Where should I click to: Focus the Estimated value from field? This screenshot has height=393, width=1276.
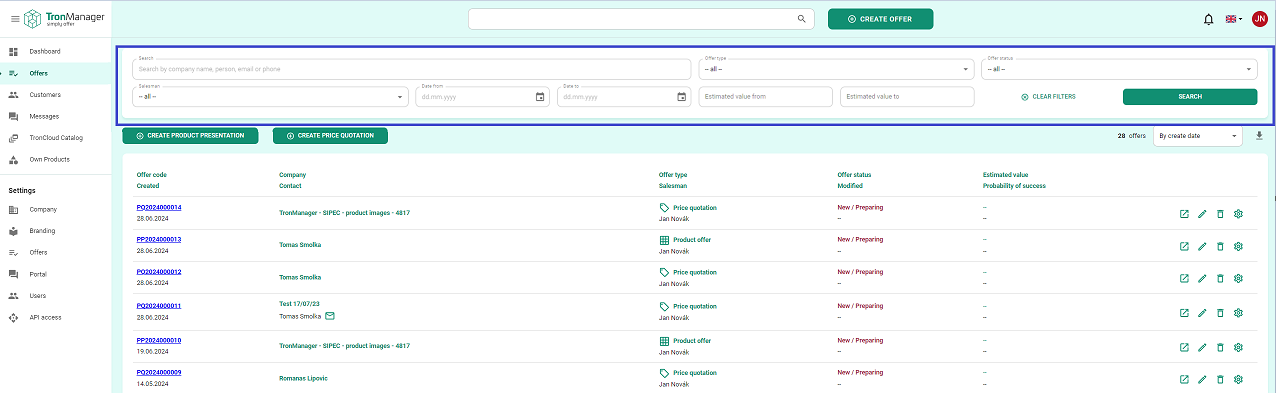(765, 97)
